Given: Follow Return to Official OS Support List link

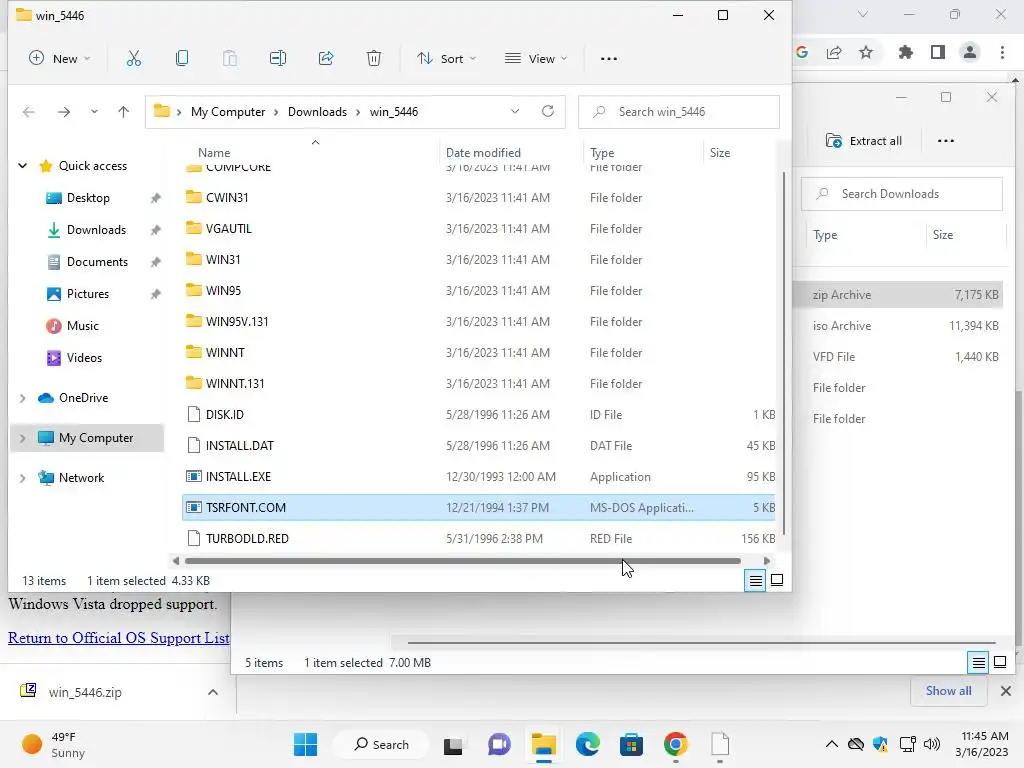Looking at the screenshot, I should [x=119, y=638].
